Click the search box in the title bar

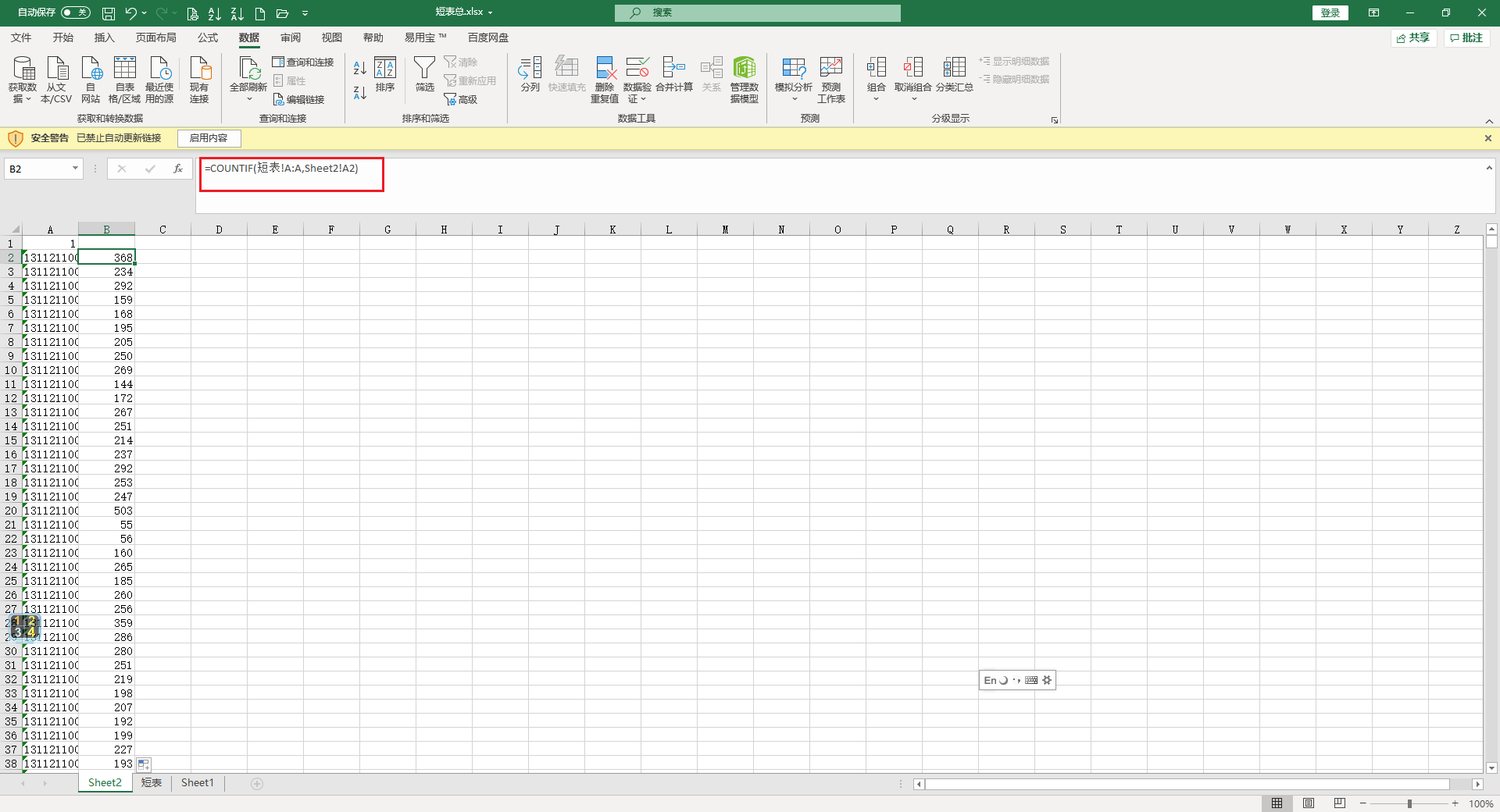pos(757,12)
